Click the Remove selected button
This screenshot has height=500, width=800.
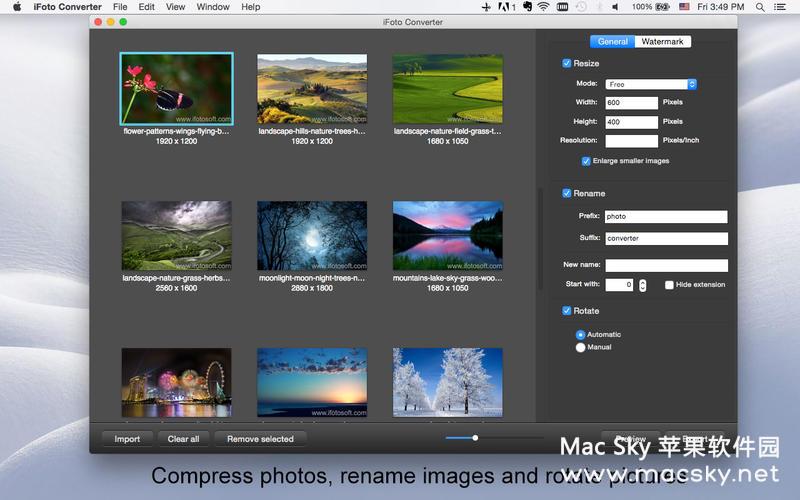pos(260,439)
